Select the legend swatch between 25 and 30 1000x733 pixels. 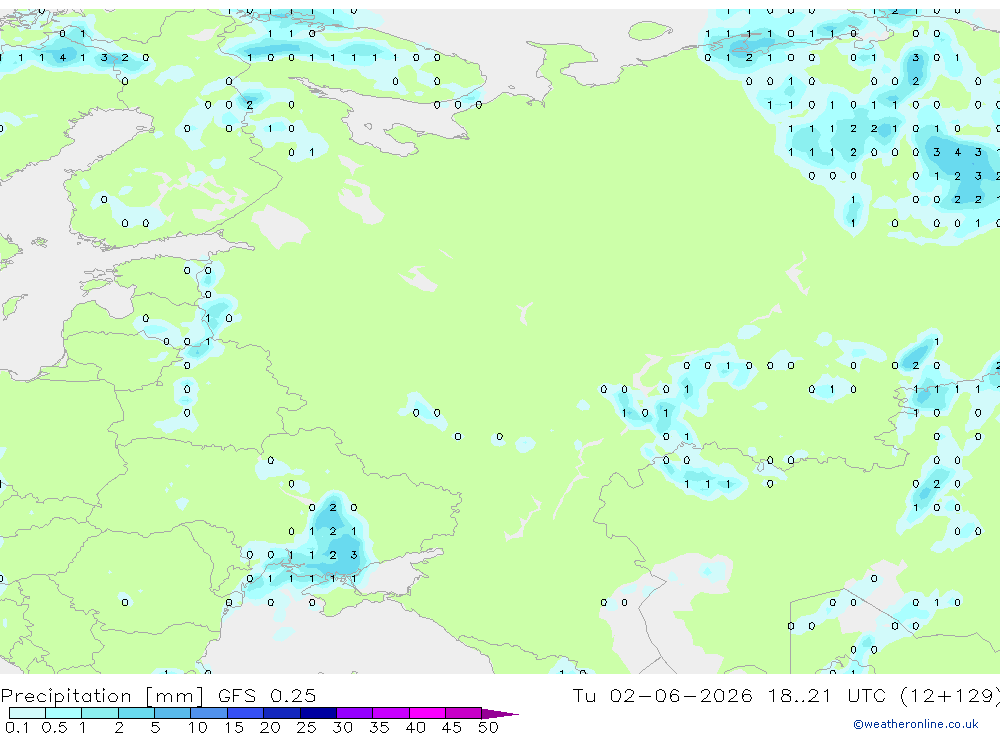(x=318, y=713)
